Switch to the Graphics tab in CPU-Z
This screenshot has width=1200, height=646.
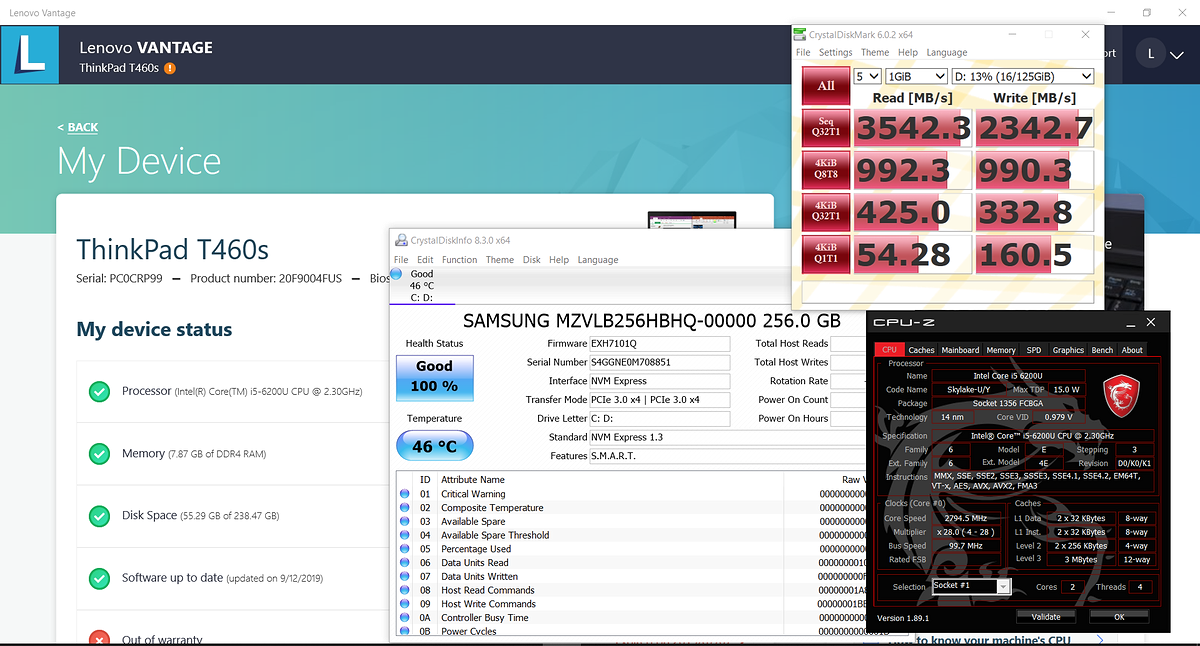click(x=1068, y=350)
